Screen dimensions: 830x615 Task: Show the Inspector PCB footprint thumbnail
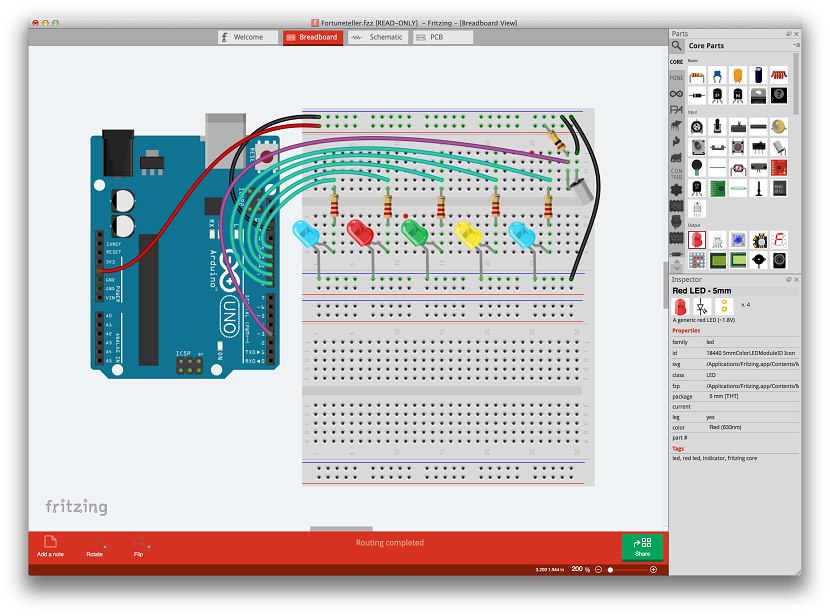coord(724,306)
